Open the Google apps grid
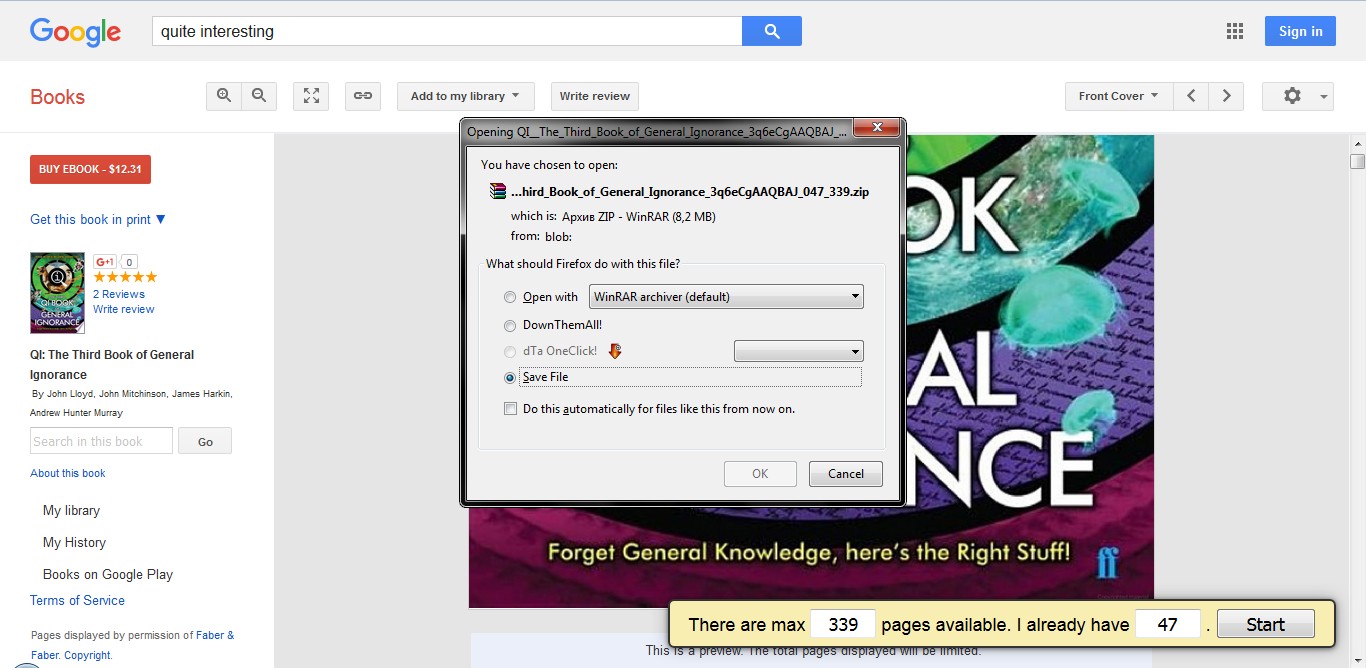 [x=1234, y=31]
